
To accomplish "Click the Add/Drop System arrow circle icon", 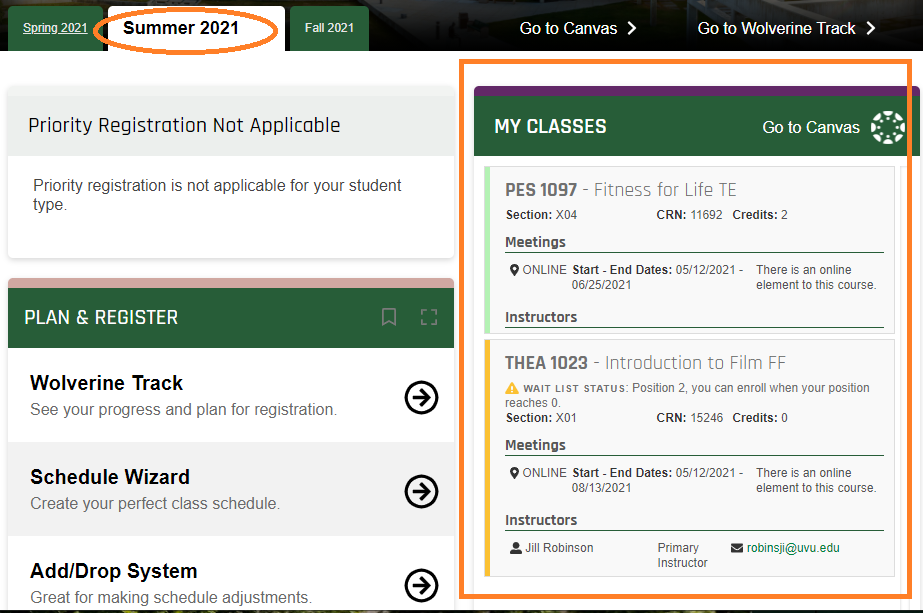I will [421, 584].
